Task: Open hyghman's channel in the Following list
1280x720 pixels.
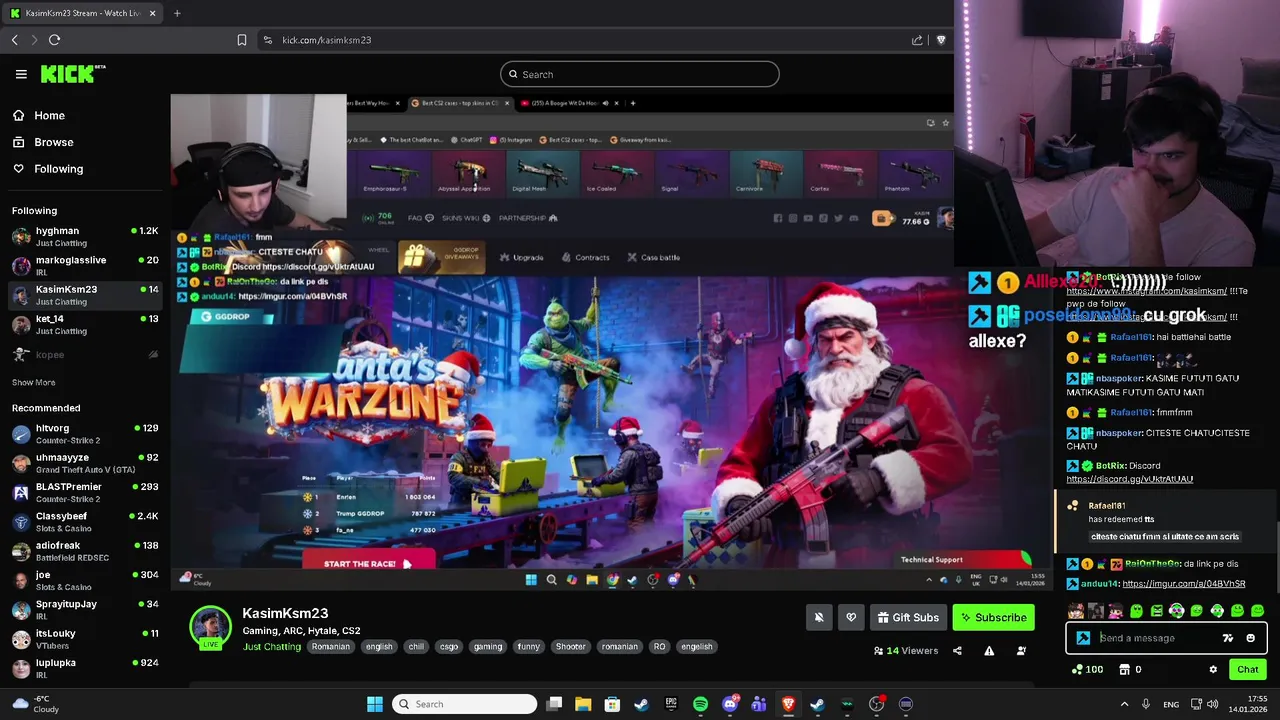Action: 85,236
